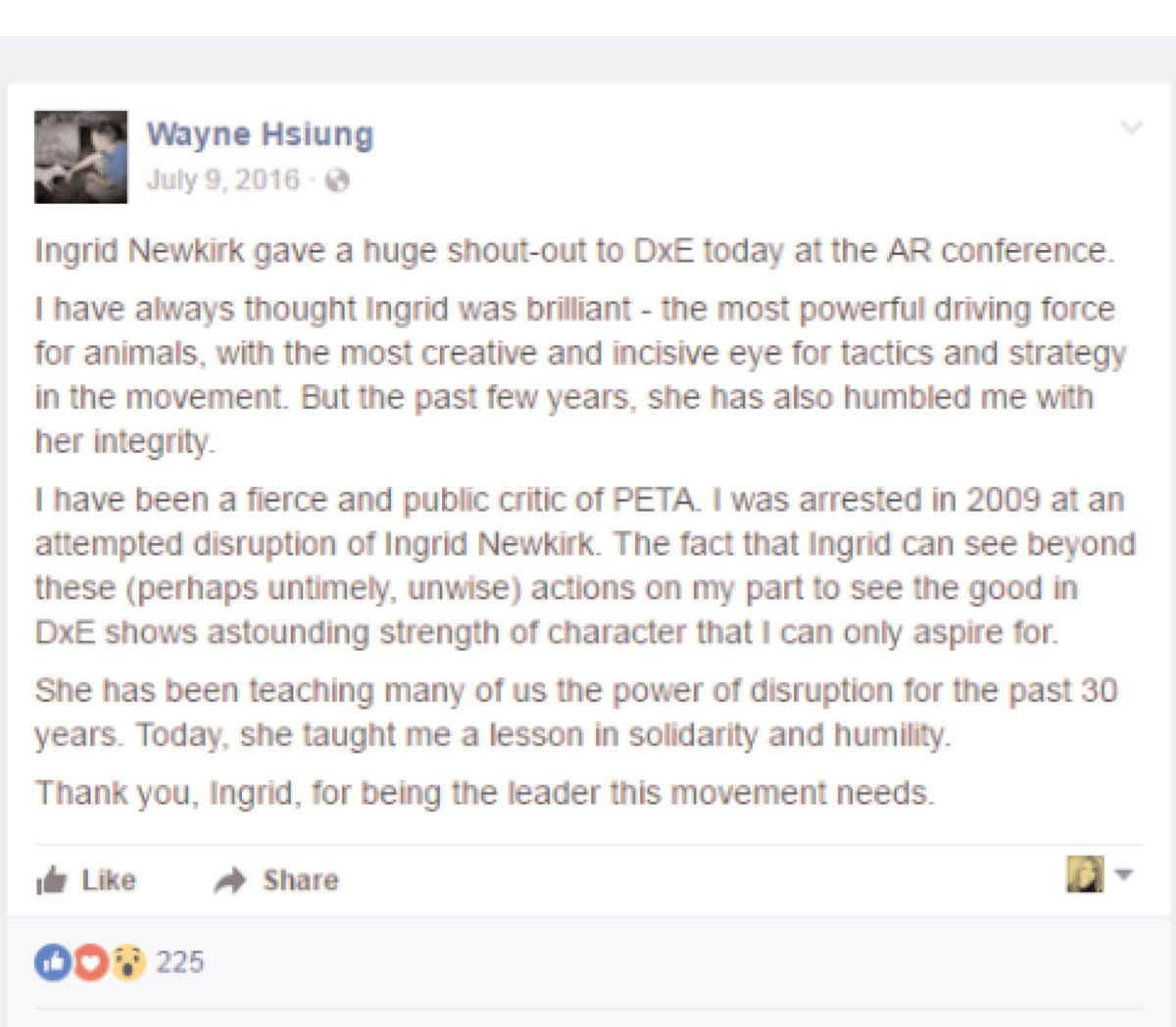
Task: Open the July 9, 2016 timestamp link
Action: pyautogui.click(x=222, y=180)
